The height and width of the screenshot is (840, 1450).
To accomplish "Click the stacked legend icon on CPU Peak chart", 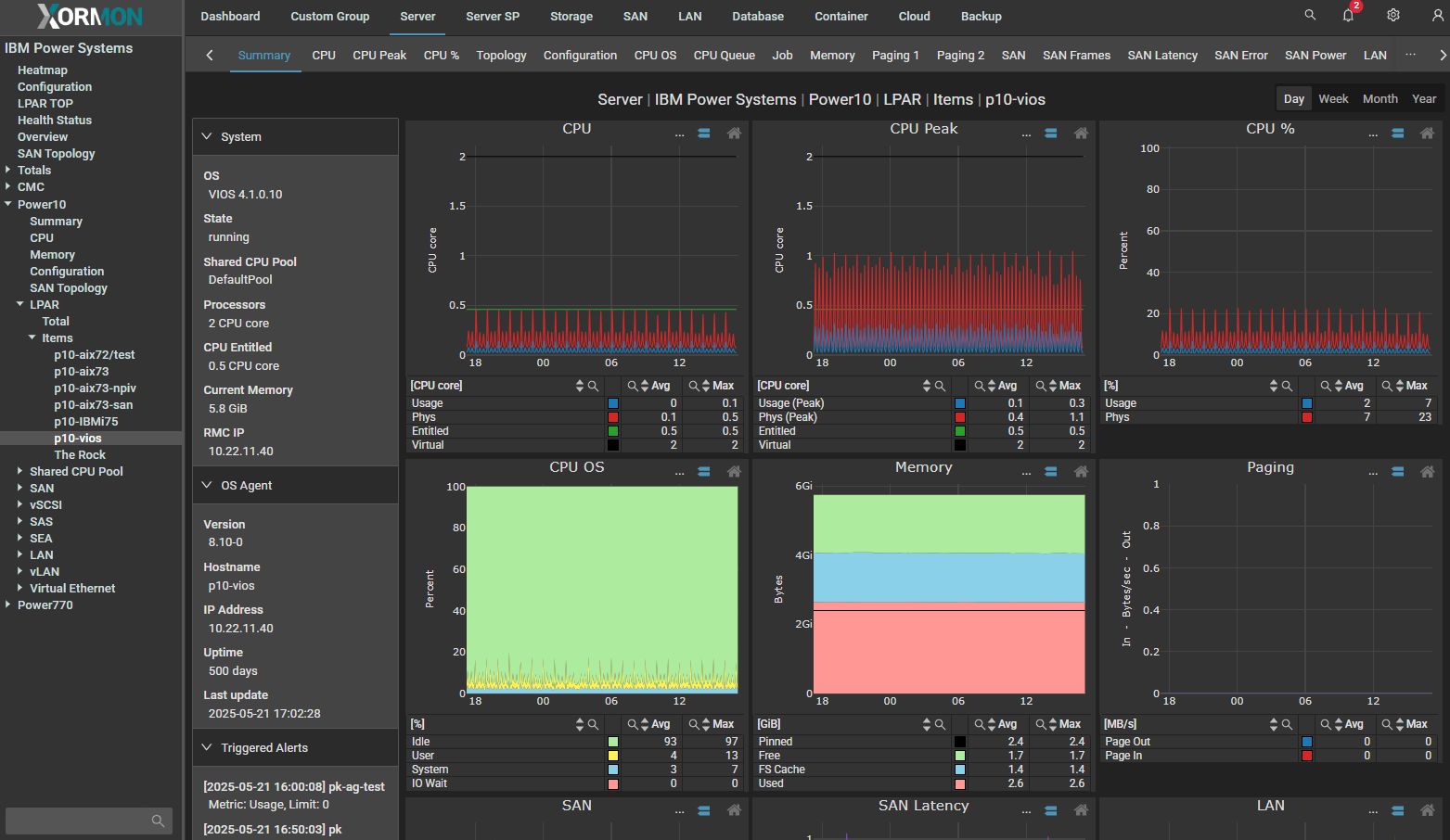I will 1051,134.
